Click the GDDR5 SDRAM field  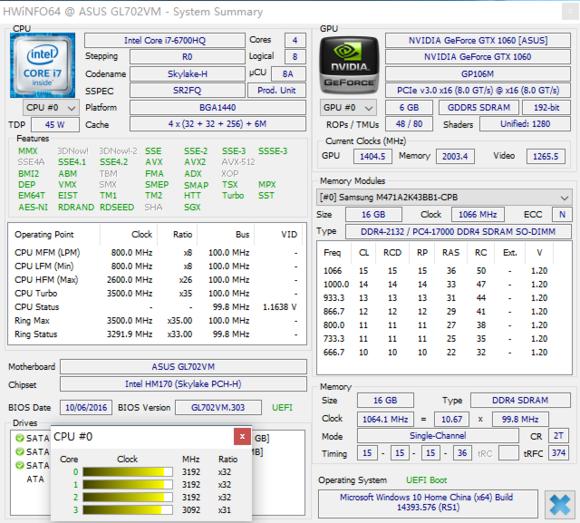point(479,108)
